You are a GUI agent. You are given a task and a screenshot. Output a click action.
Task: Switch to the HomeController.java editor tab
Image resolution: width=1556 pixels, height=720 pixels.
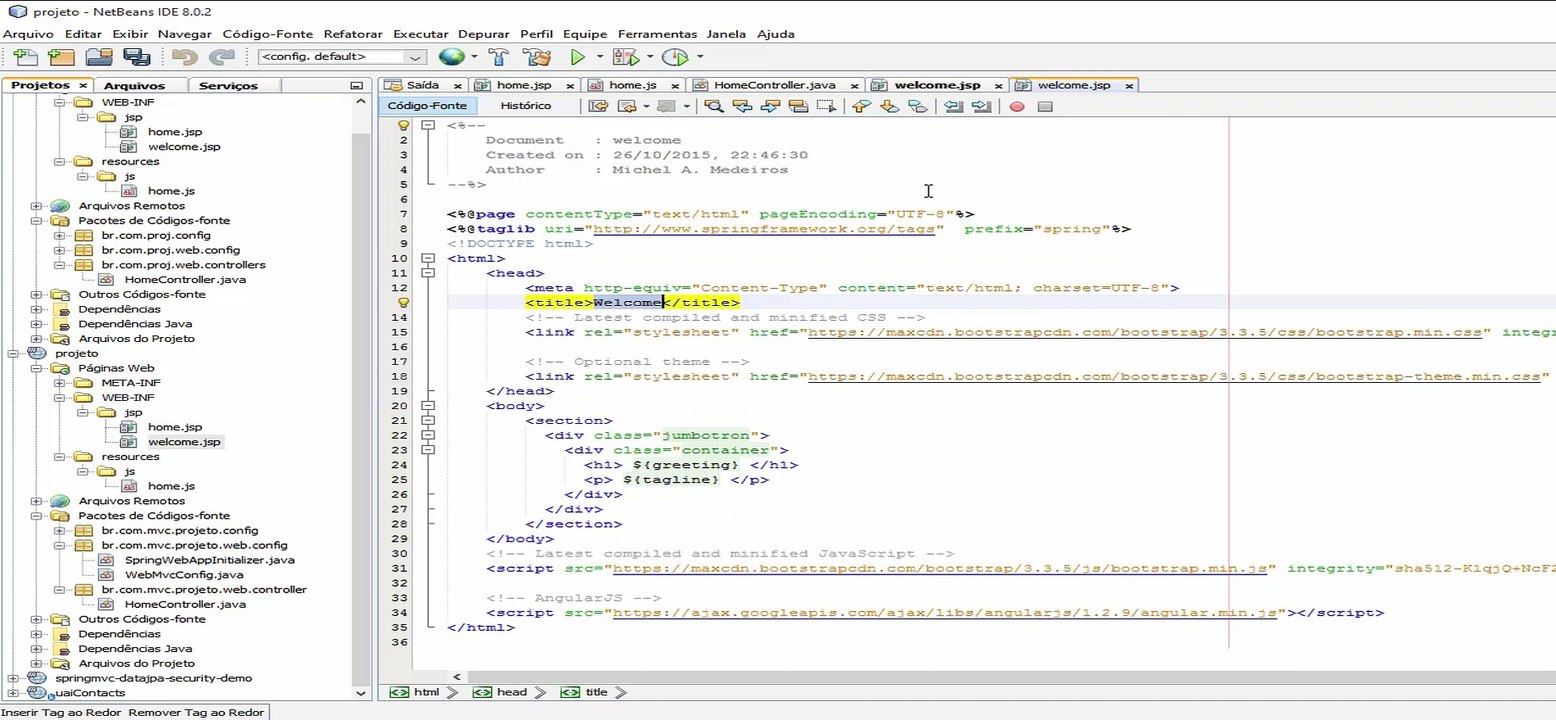point(774,86)
